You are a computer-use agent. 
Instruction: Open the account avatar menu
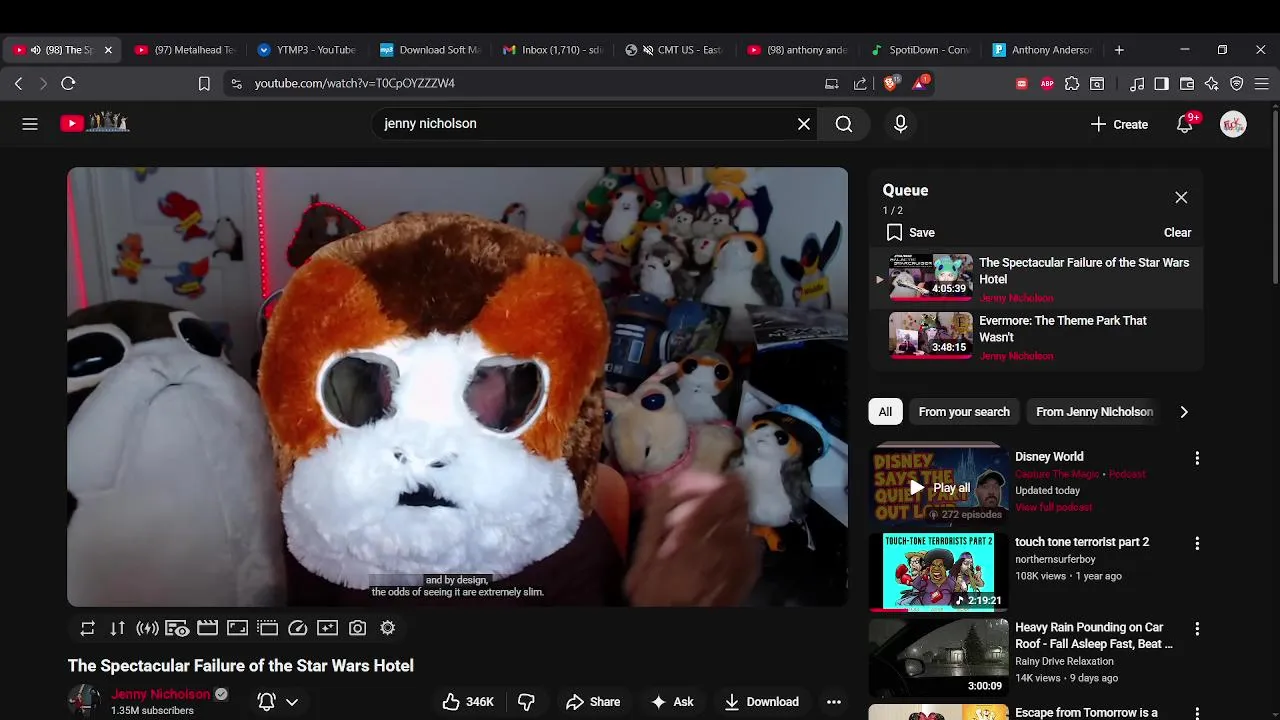click(x=1233, y=124)
